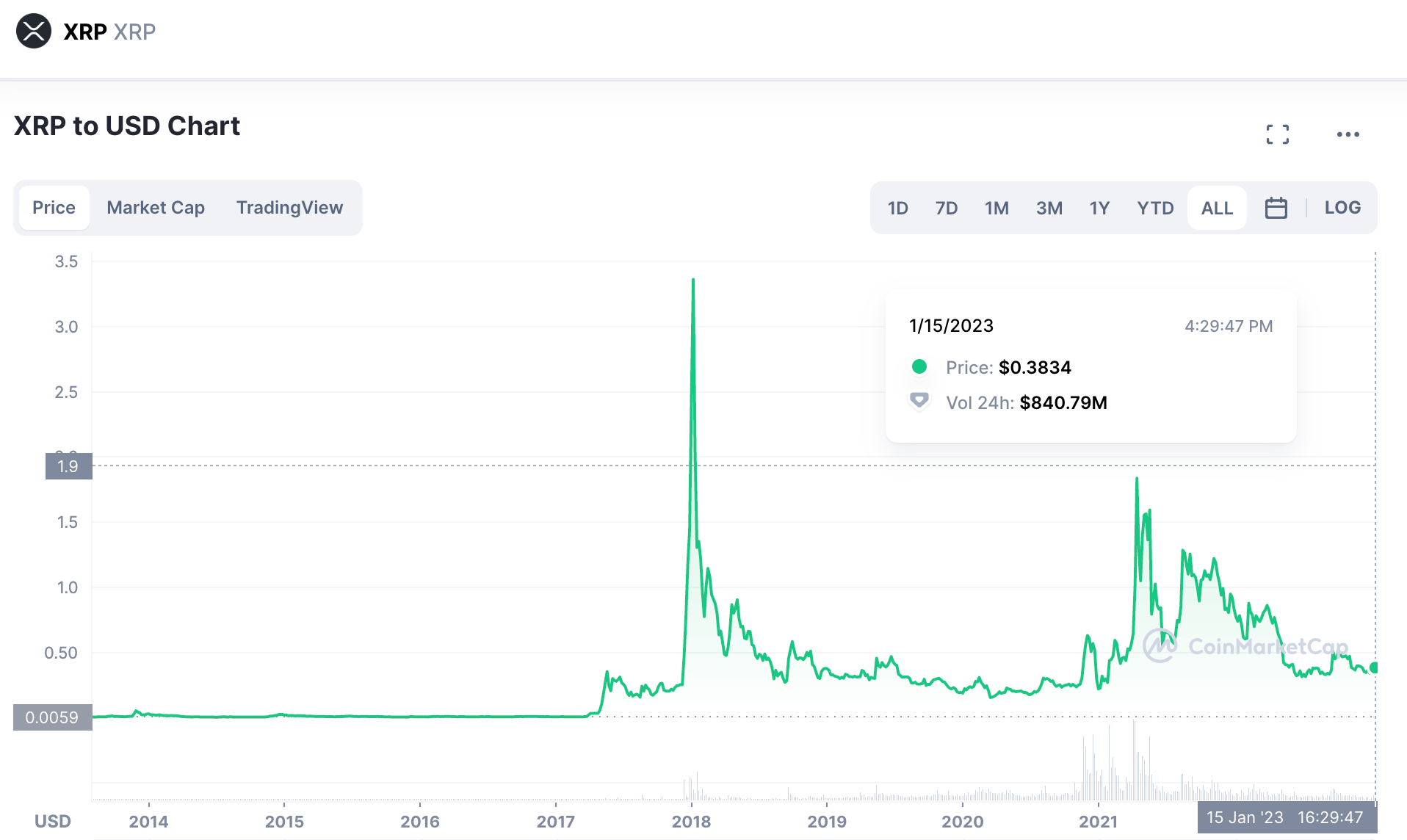Open the calendar date range picker

click(1276, 208)
